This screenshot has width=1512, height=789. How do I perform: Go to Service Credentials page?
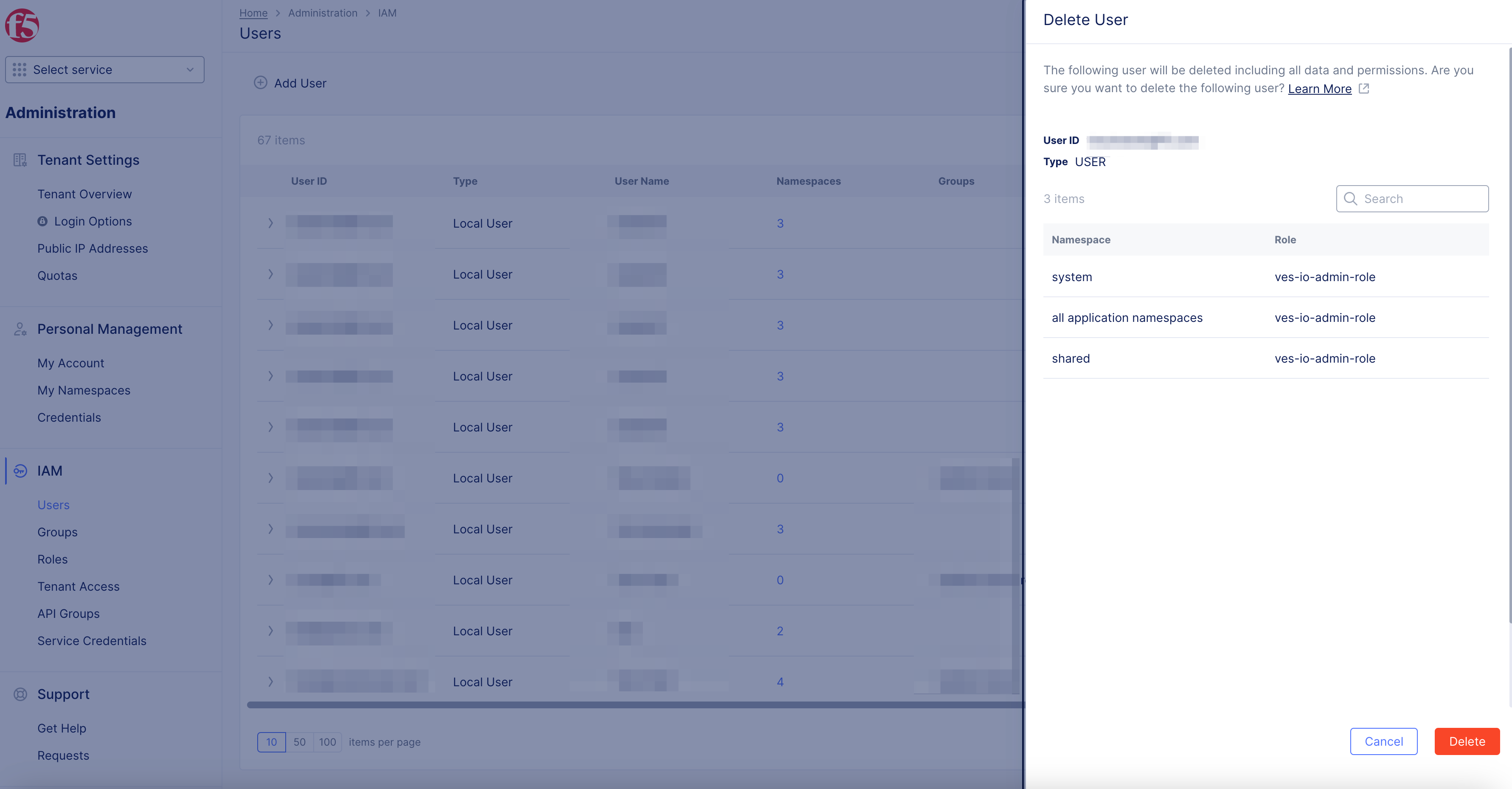point(92,640)
